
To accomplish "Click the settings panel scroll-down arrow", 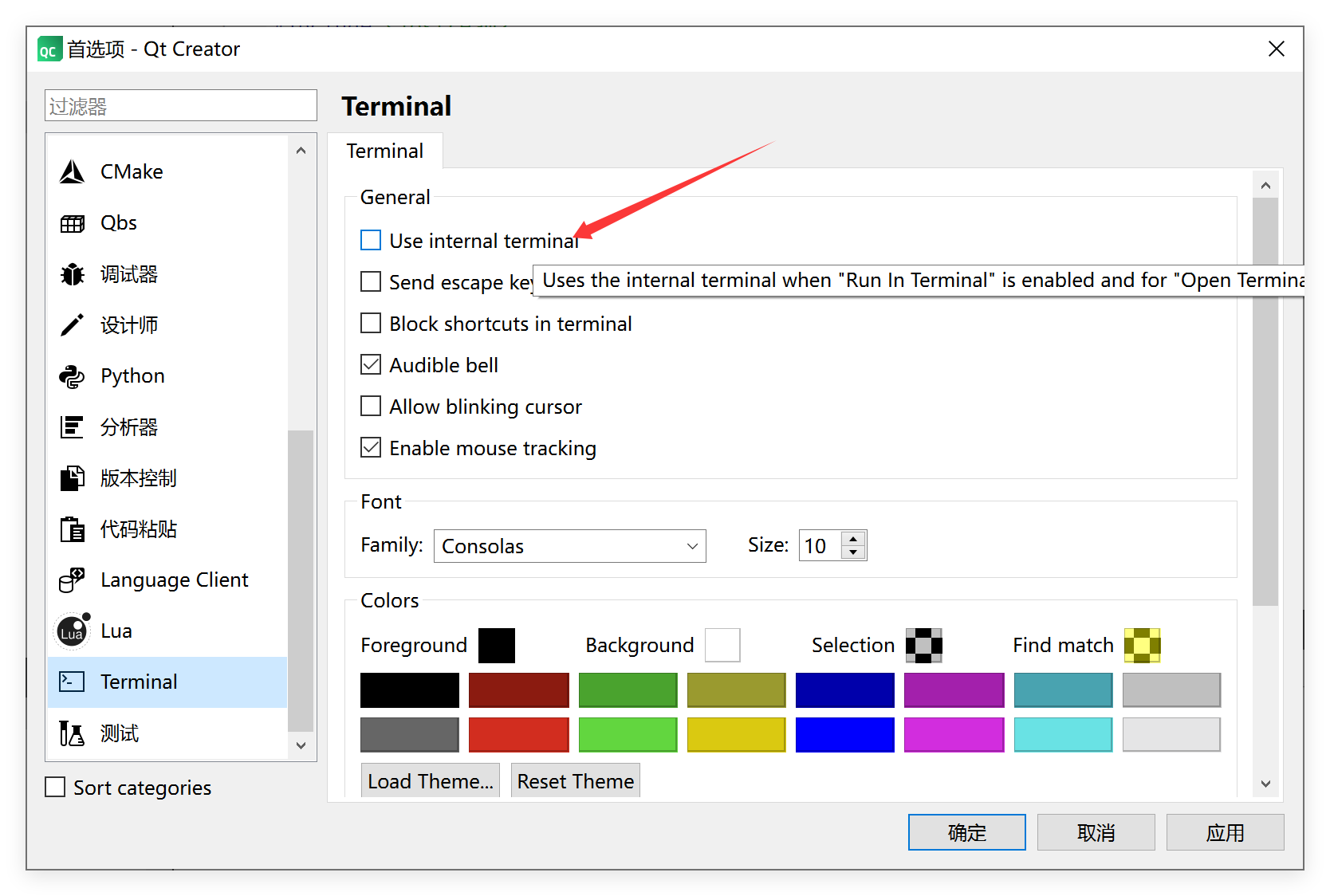I will click(x=1265, y=784).
